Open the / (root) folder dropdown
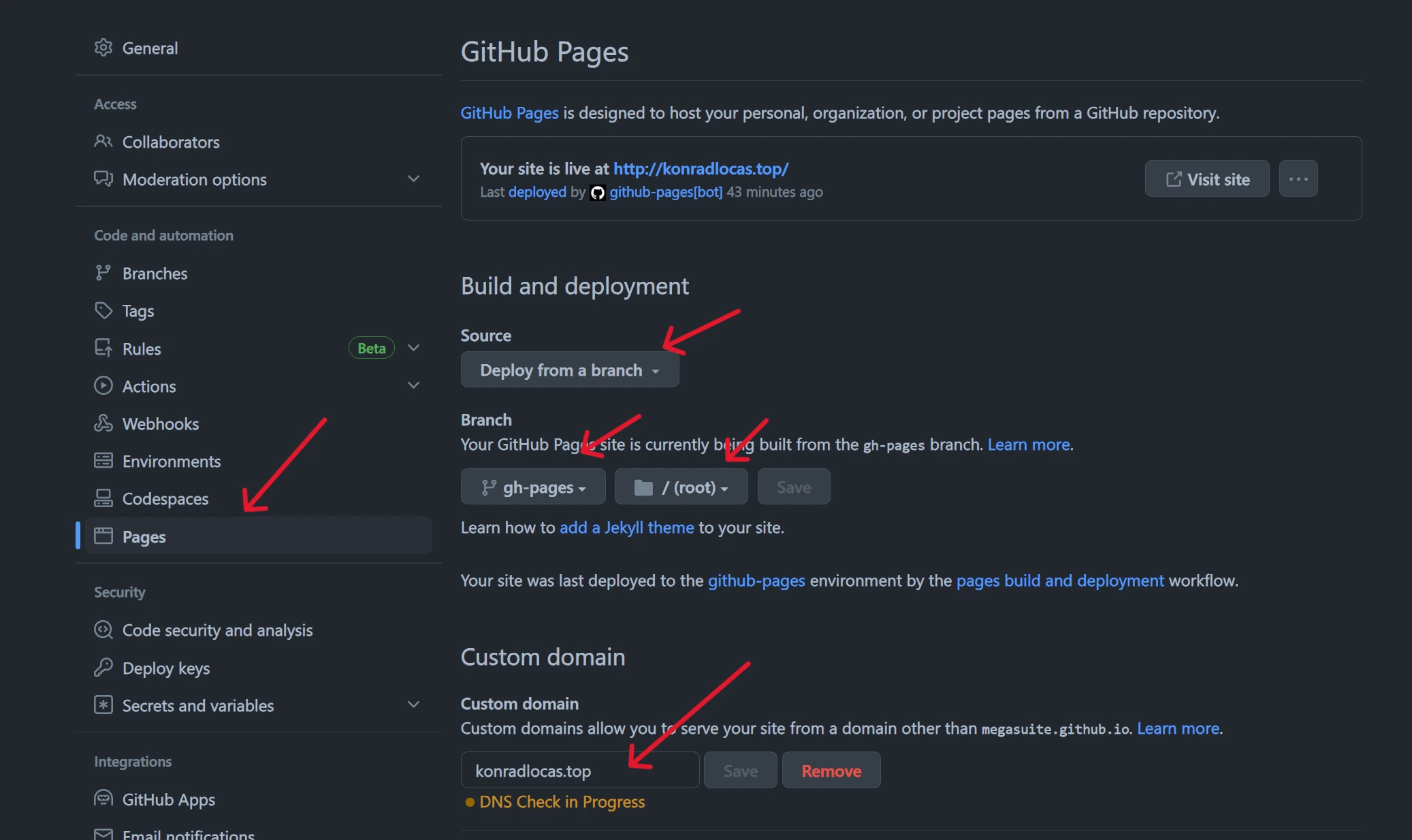1412x840 pixels. pos(681,487)
